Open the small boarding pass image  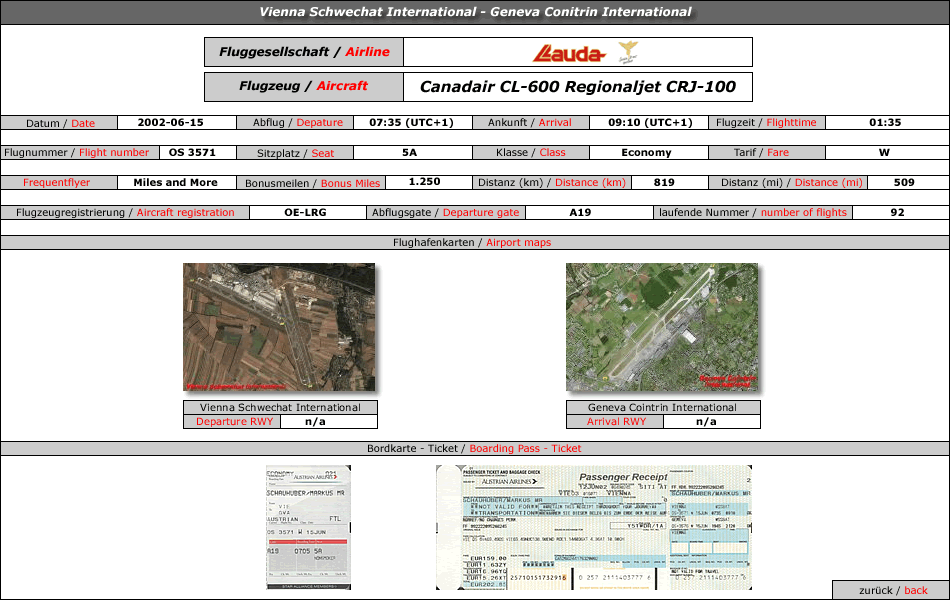[308, 527]
